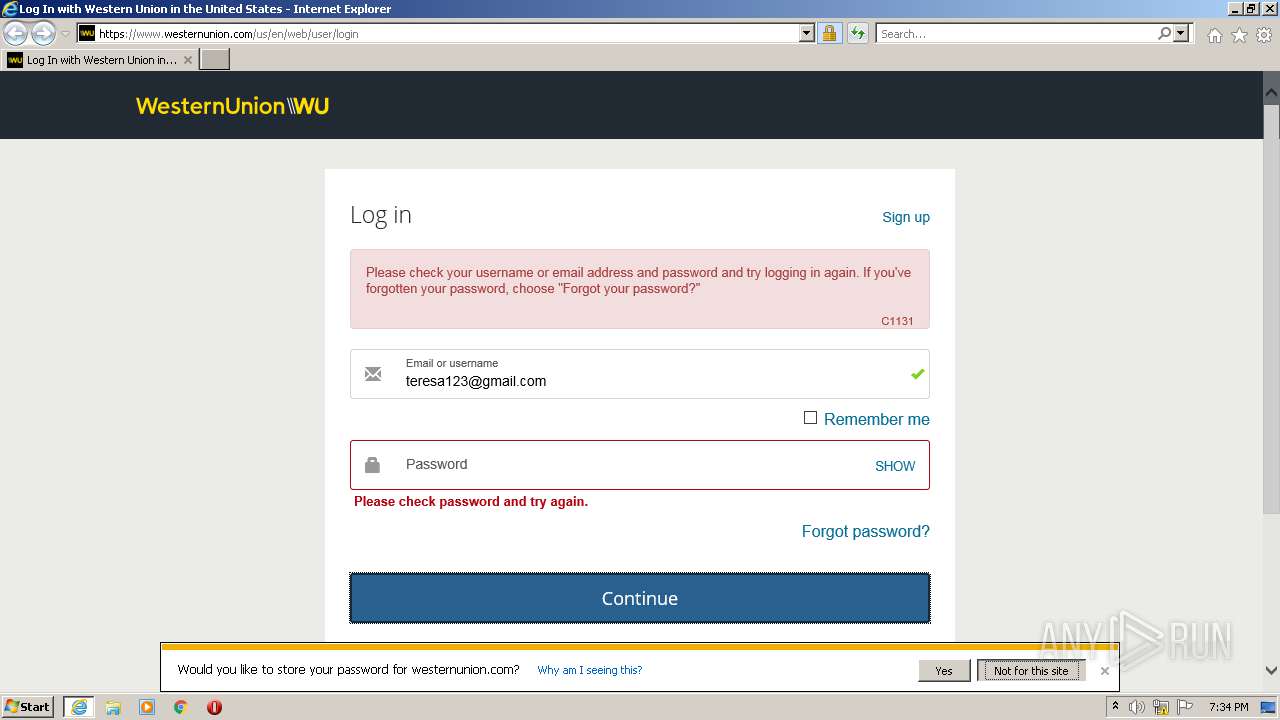Open Favorites star icon
Viewport: 1280px width, 720px height.
[1239, 35]
